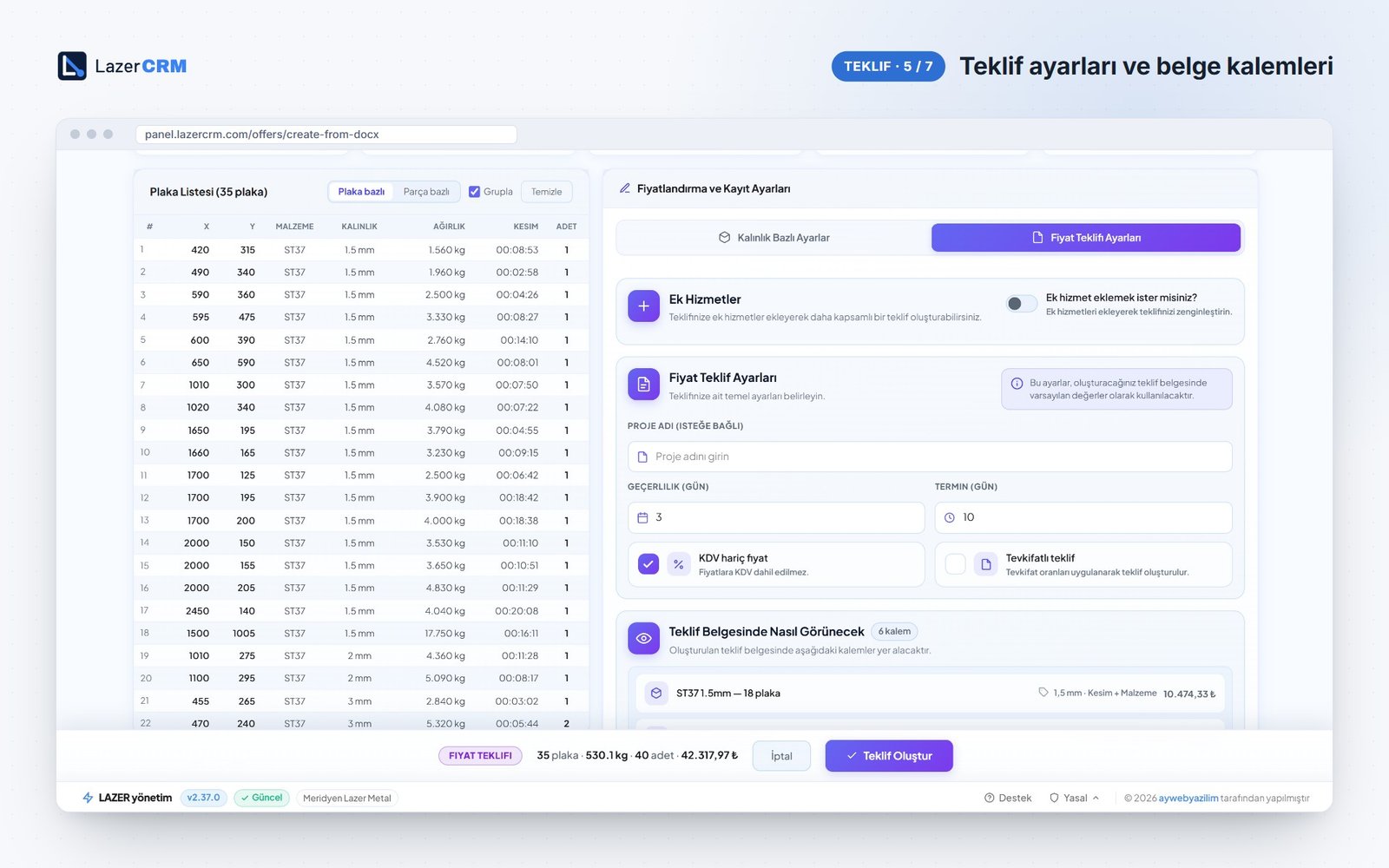Check the Tevkifatlı teklif checkbox
Image resolution: width=1389 pixels, height=868 pixels.
[x=955, y=564]
